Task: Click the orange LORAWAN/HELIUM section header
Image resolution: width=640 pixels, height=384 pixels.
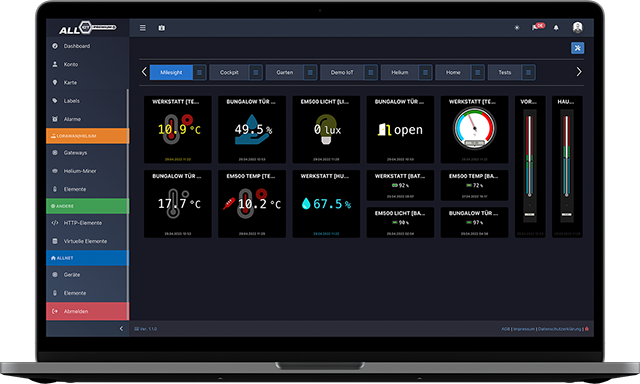Action: tap(88, 136)
